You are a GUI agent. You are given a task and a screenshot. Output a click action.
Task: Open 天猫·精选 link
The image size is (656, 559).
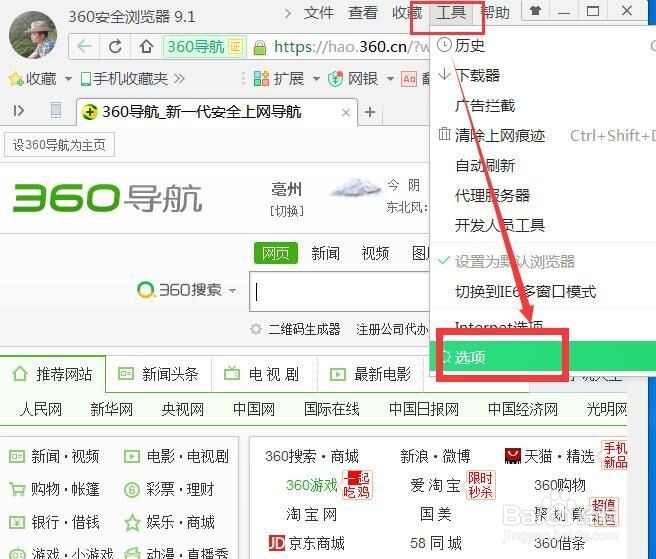pos(549,456)
